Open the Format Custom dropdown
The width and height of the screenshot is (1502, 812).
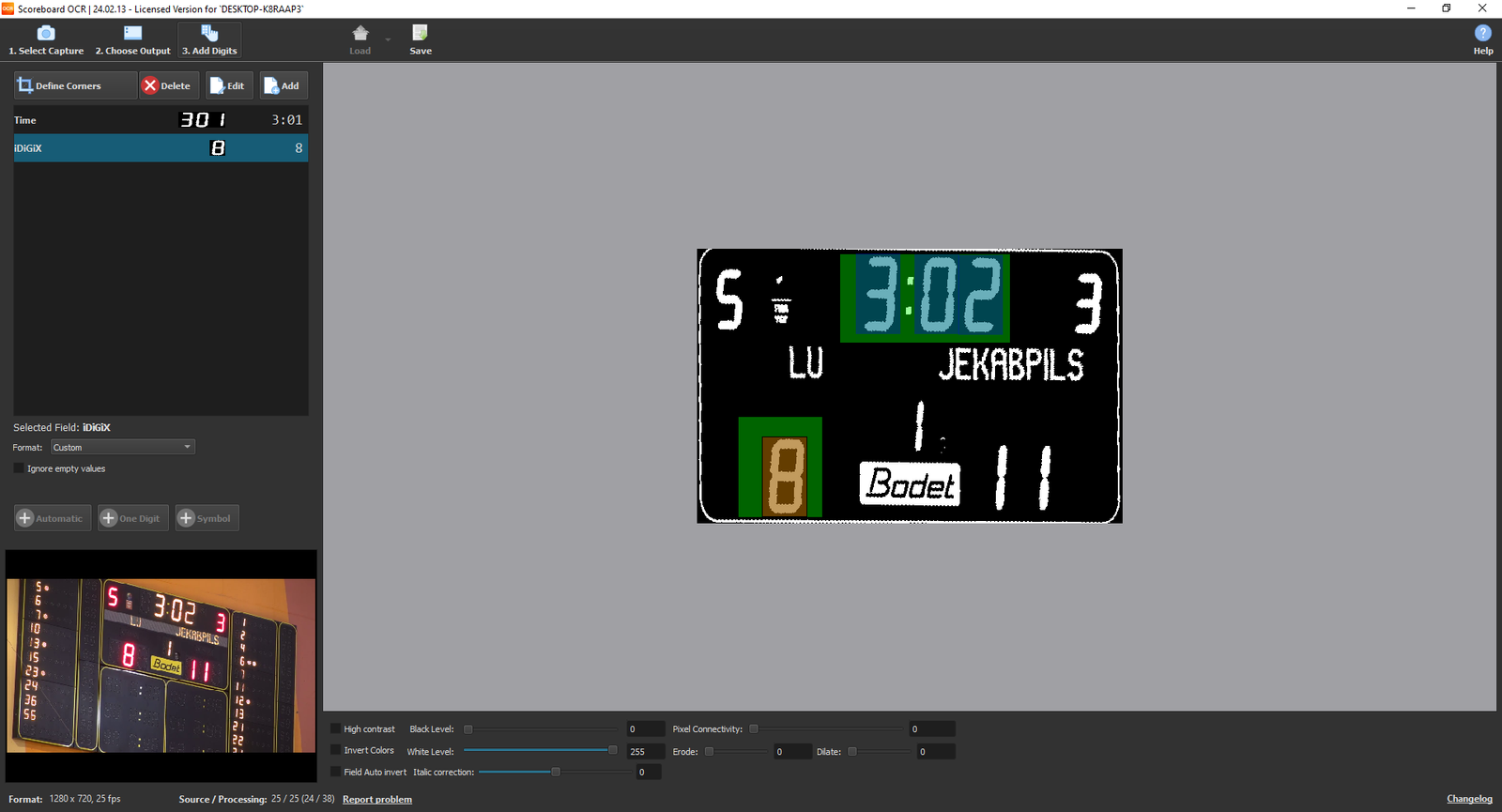(x=123, y=447)
